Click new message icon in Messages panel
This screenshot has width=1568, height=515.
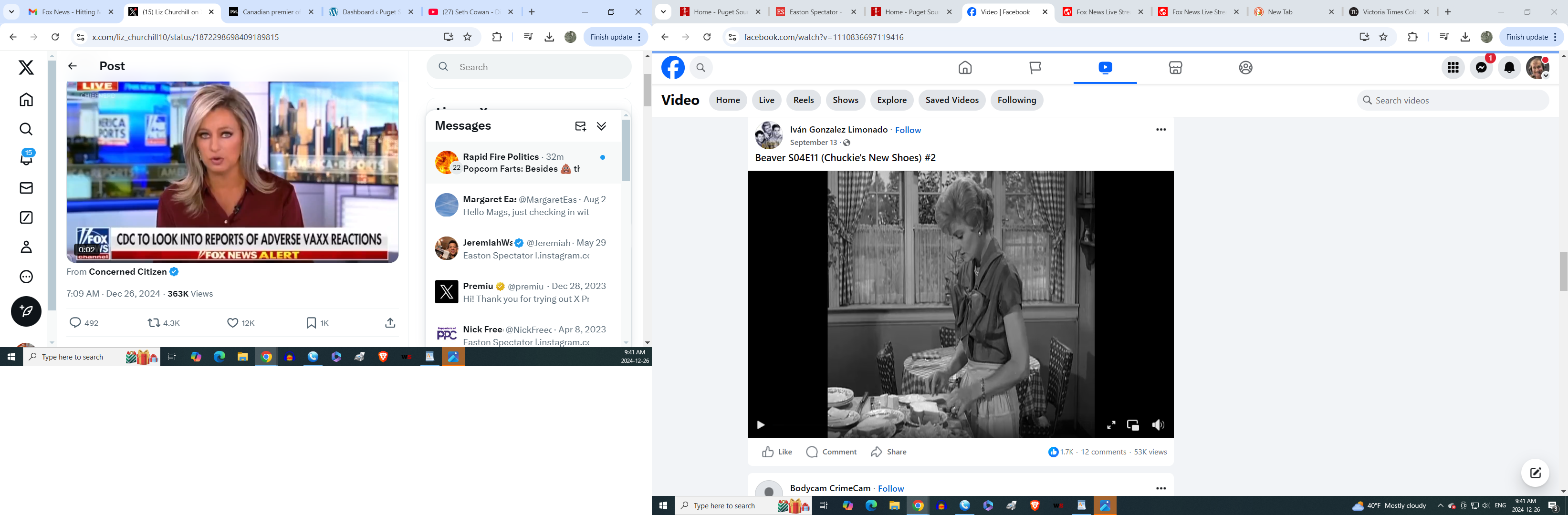(580, 126)
